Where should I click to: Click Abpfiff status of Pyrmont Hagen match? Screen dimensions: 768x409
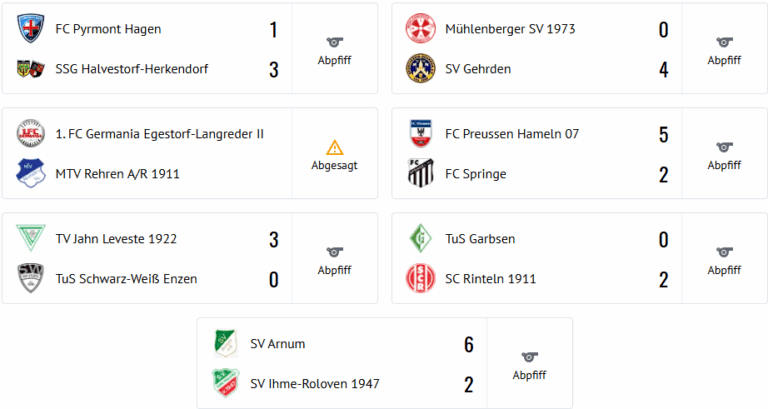coord(335,60)
